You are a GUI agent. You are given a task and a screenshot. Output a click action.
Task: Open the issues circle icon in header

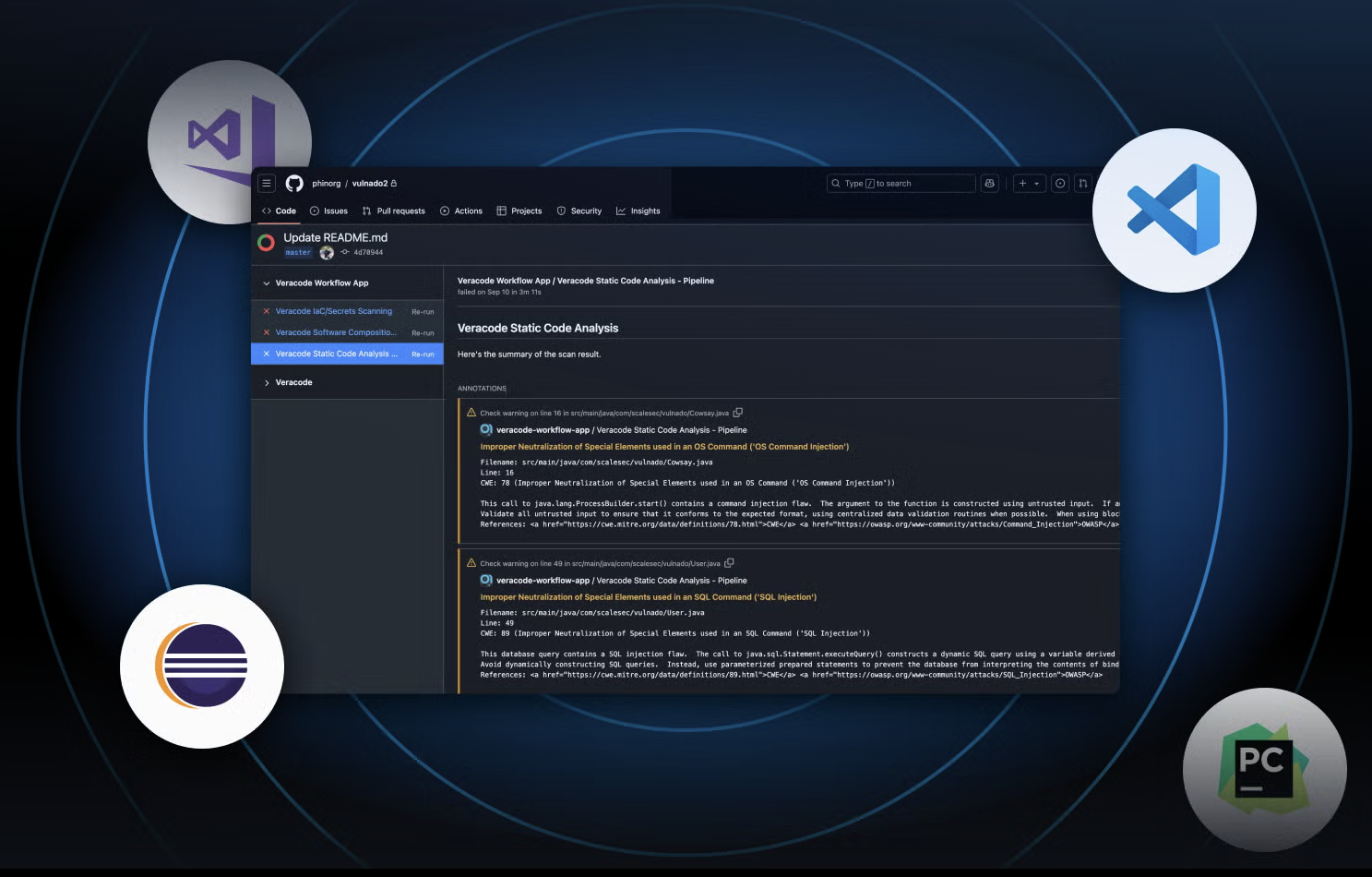[x=1060, y=184]
